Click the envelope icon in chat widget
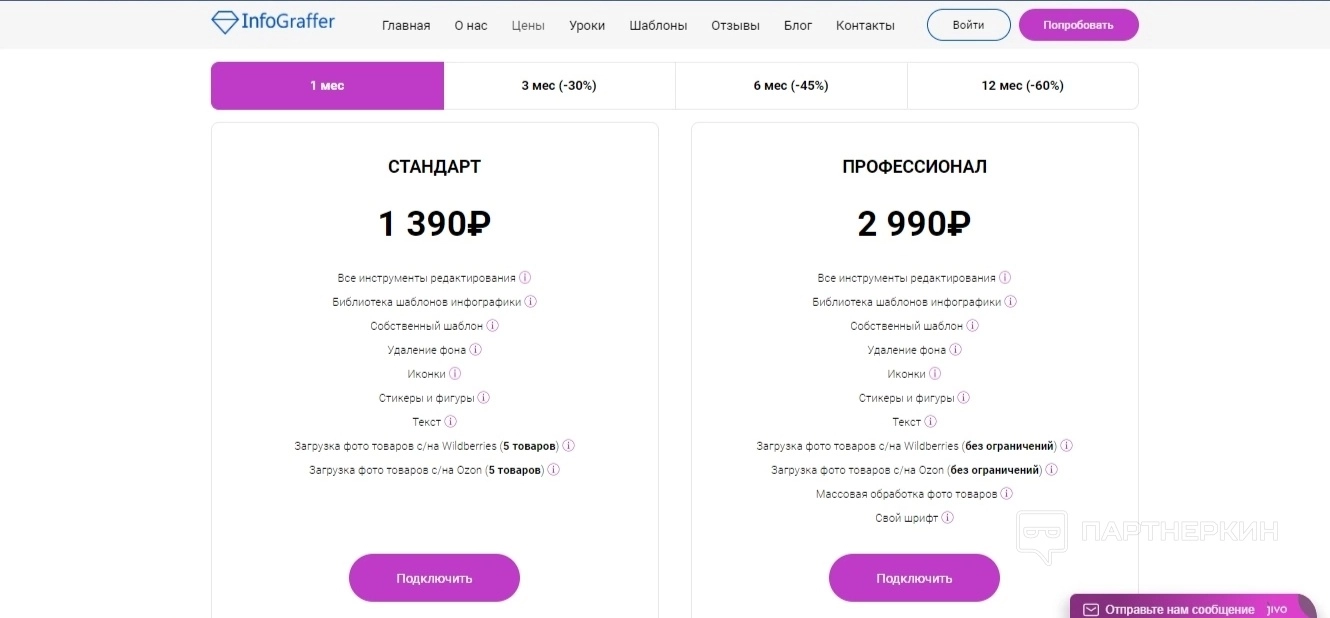Image resolution: width=1330 pixels, height=618 pixels. click(1091, 609)
